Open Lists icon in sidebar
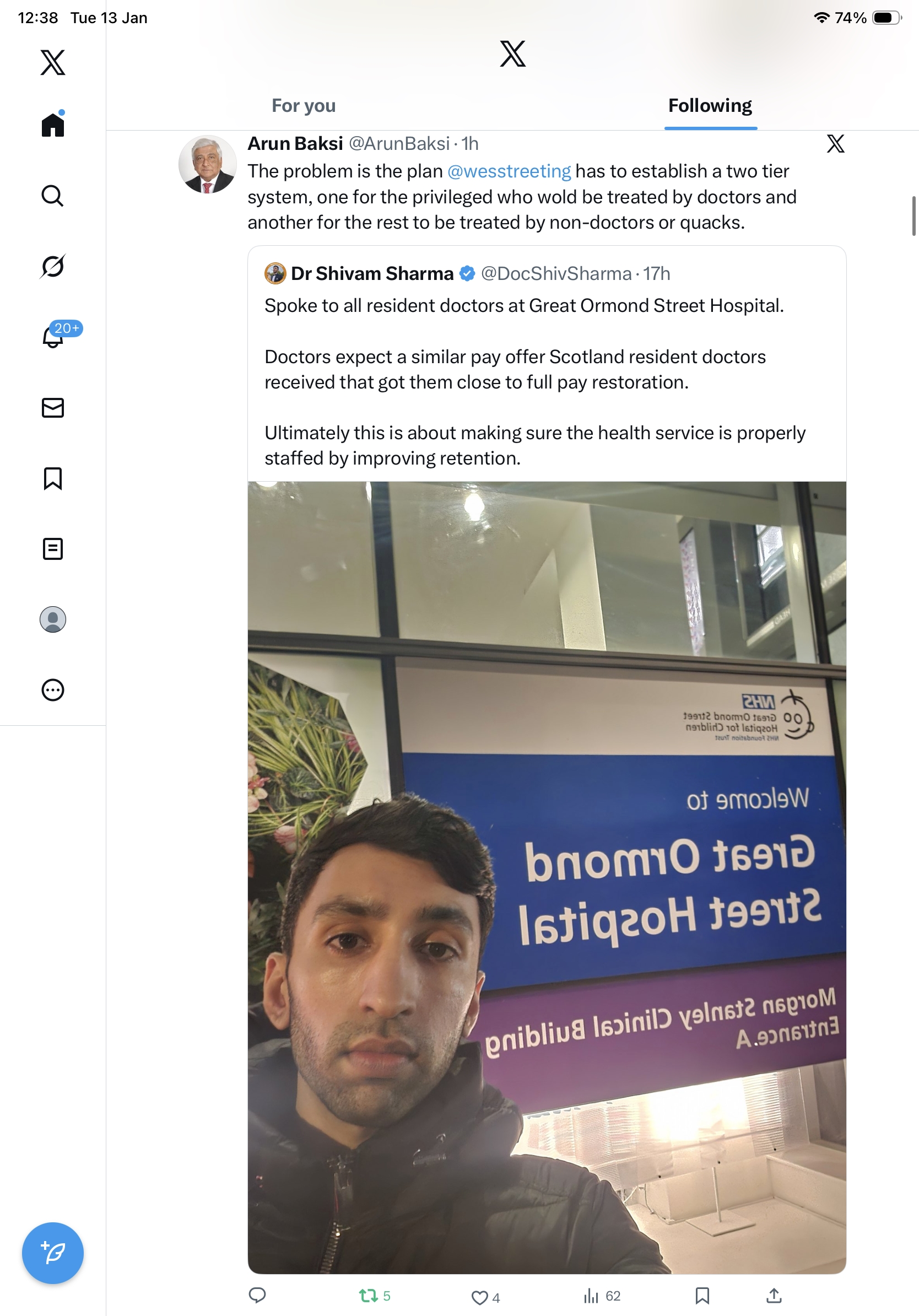 [x=53, y=548]
